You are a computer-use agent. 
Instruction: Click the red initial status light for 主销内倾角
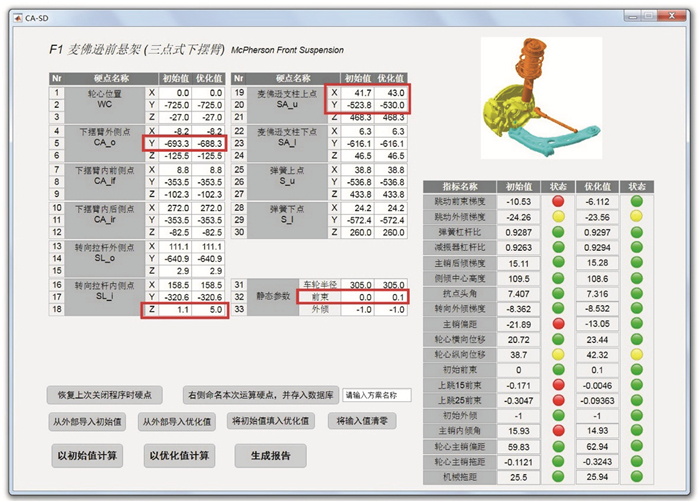pyautogui.click(x=558, y=431)
